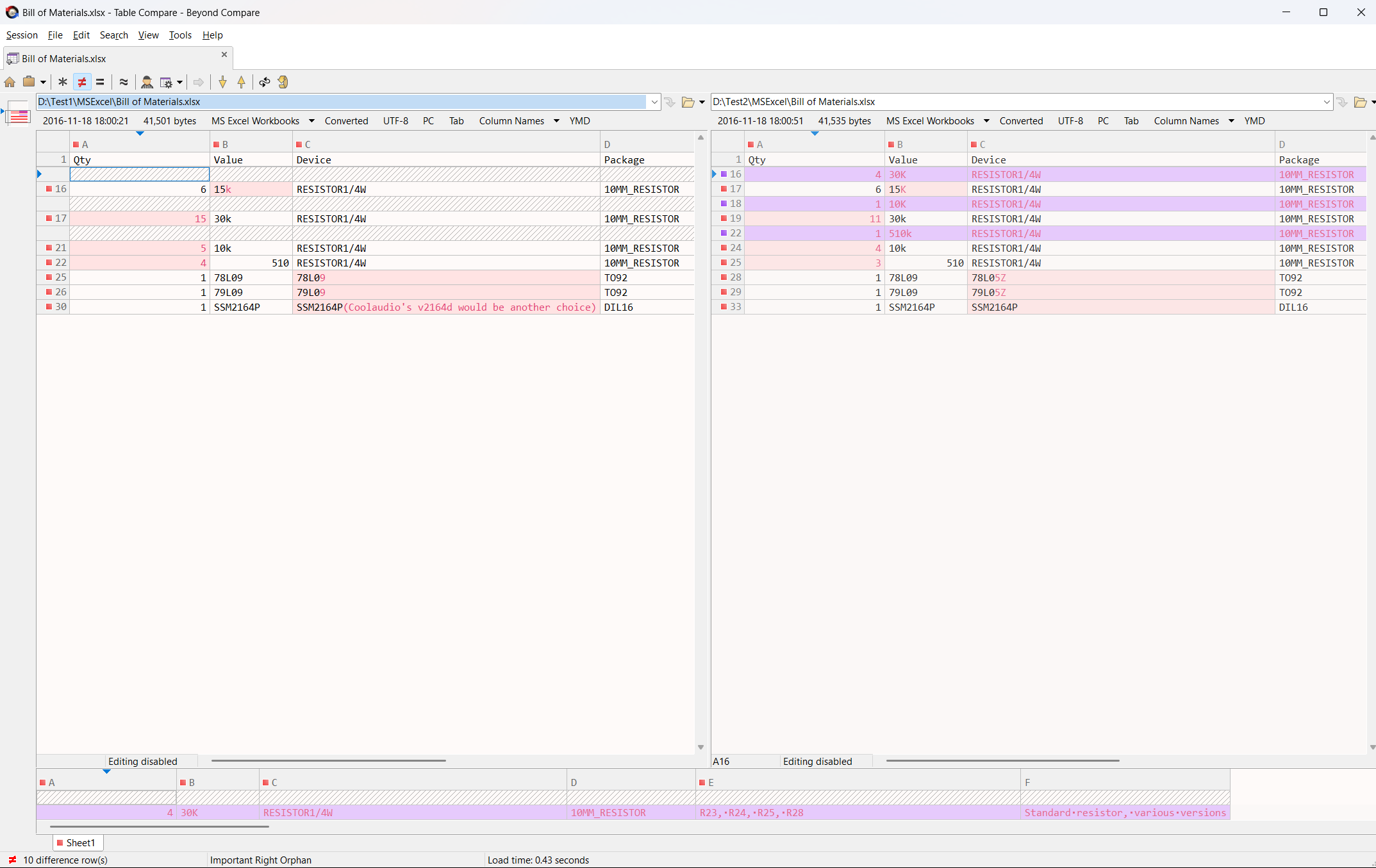The width and height of the screenshot is (1376, 868).
Task: Click the thumbnail overview map at left
Action: (x=19, y=115)
